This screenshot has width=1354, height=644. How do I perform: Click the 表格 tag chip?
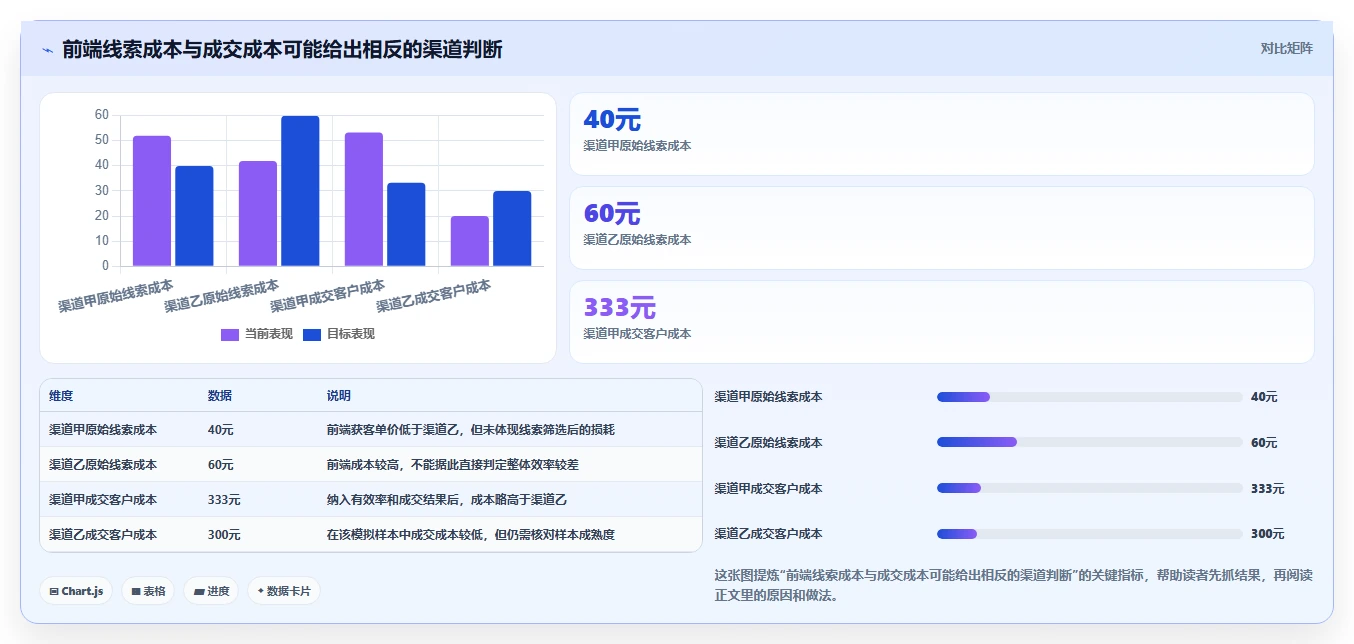[x=148, y=591]
